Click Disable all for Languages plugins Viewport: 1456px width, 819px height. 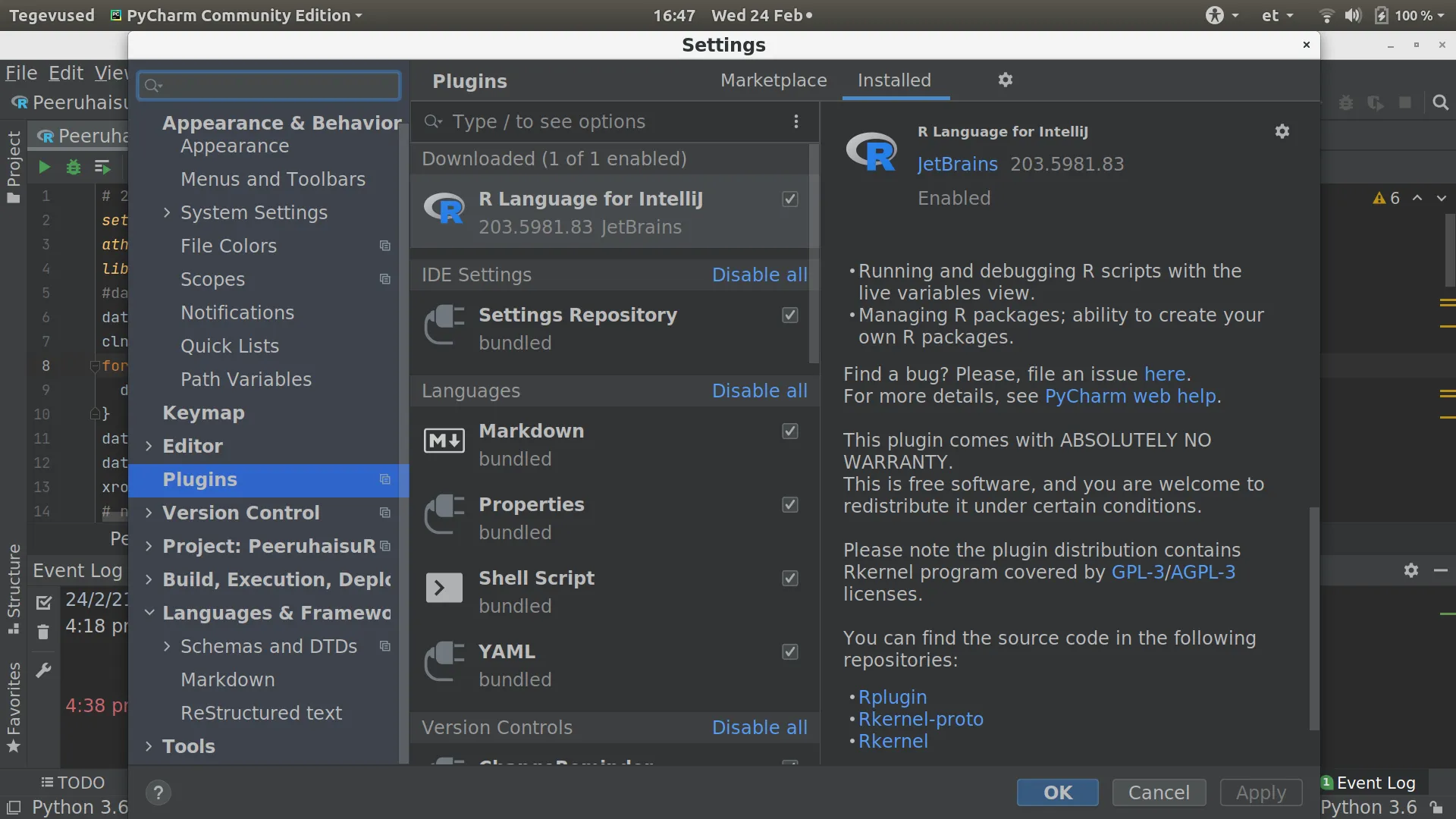[x=759, y=391]
